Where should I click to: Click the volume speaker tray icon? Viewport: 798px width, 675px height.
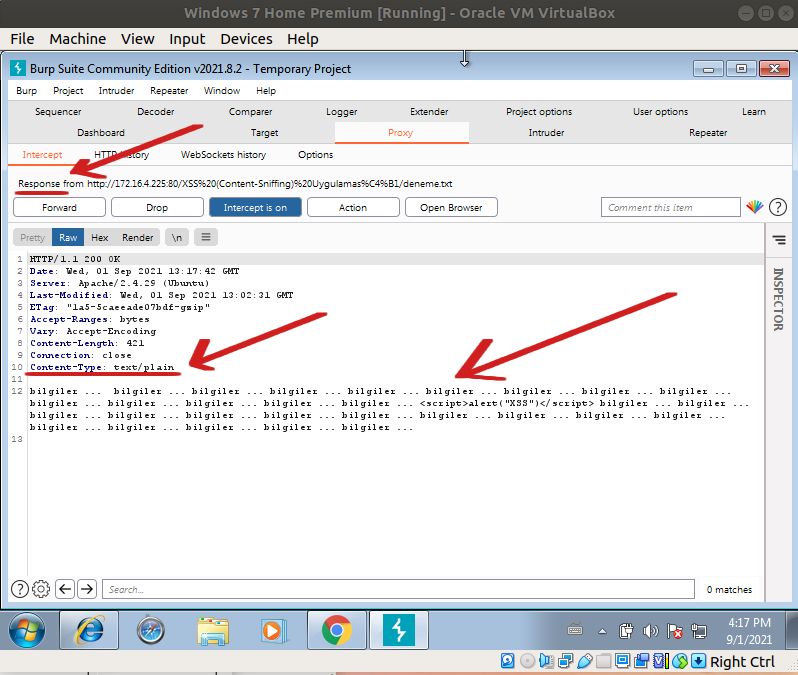click(x=650, y=632)
